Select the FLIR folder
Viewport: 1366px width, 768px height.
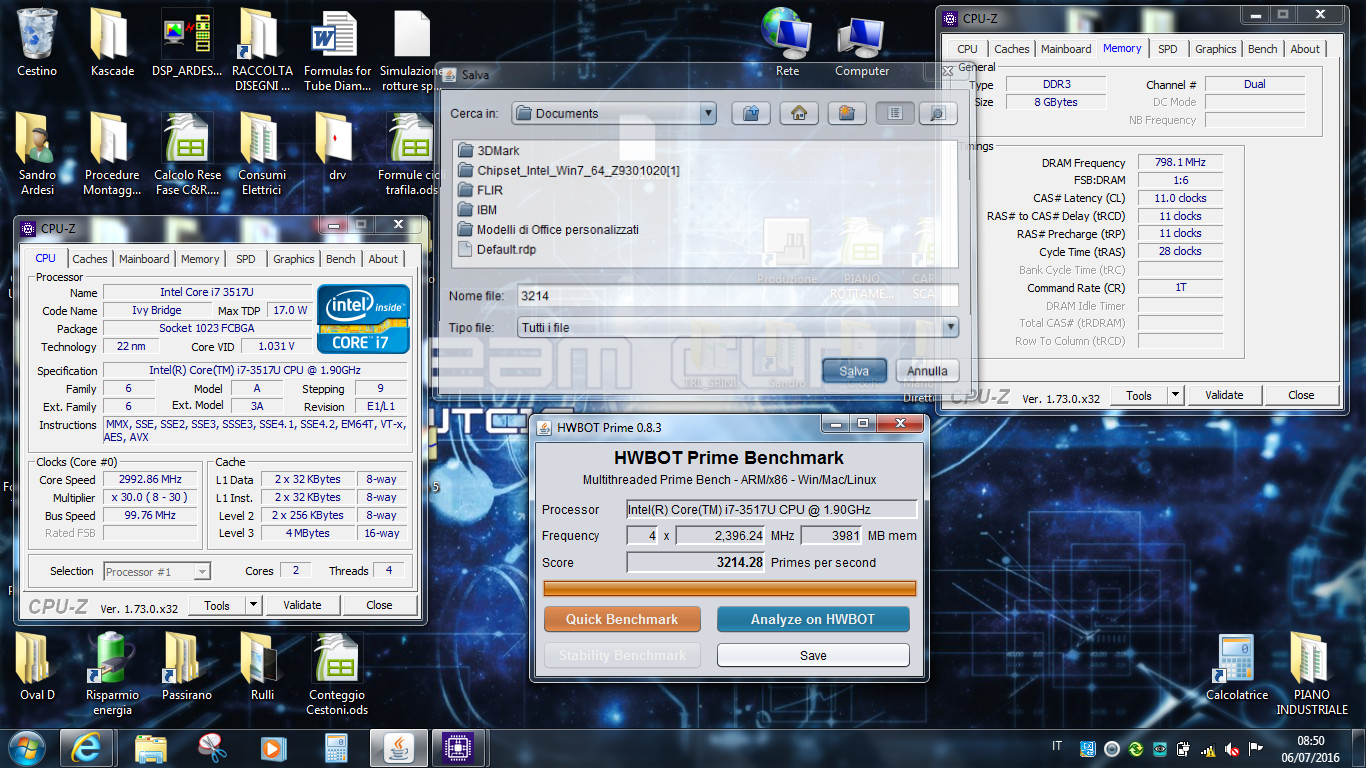click(x=480, y=190)
